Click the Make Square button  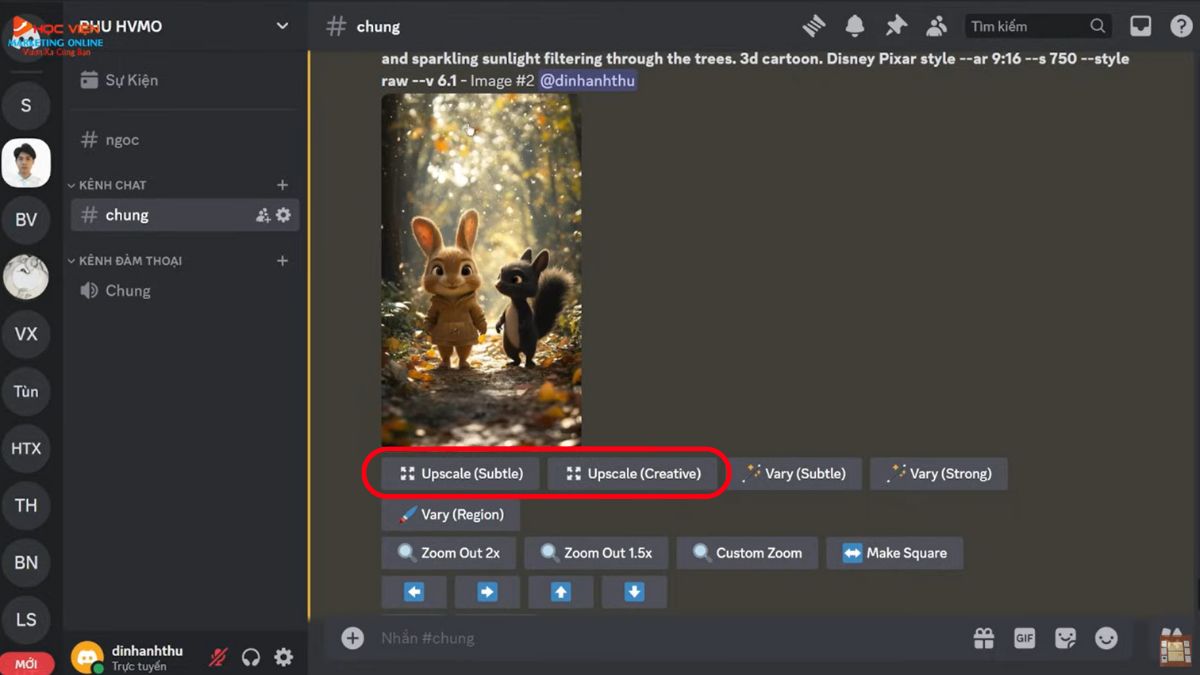click(894, 553)
